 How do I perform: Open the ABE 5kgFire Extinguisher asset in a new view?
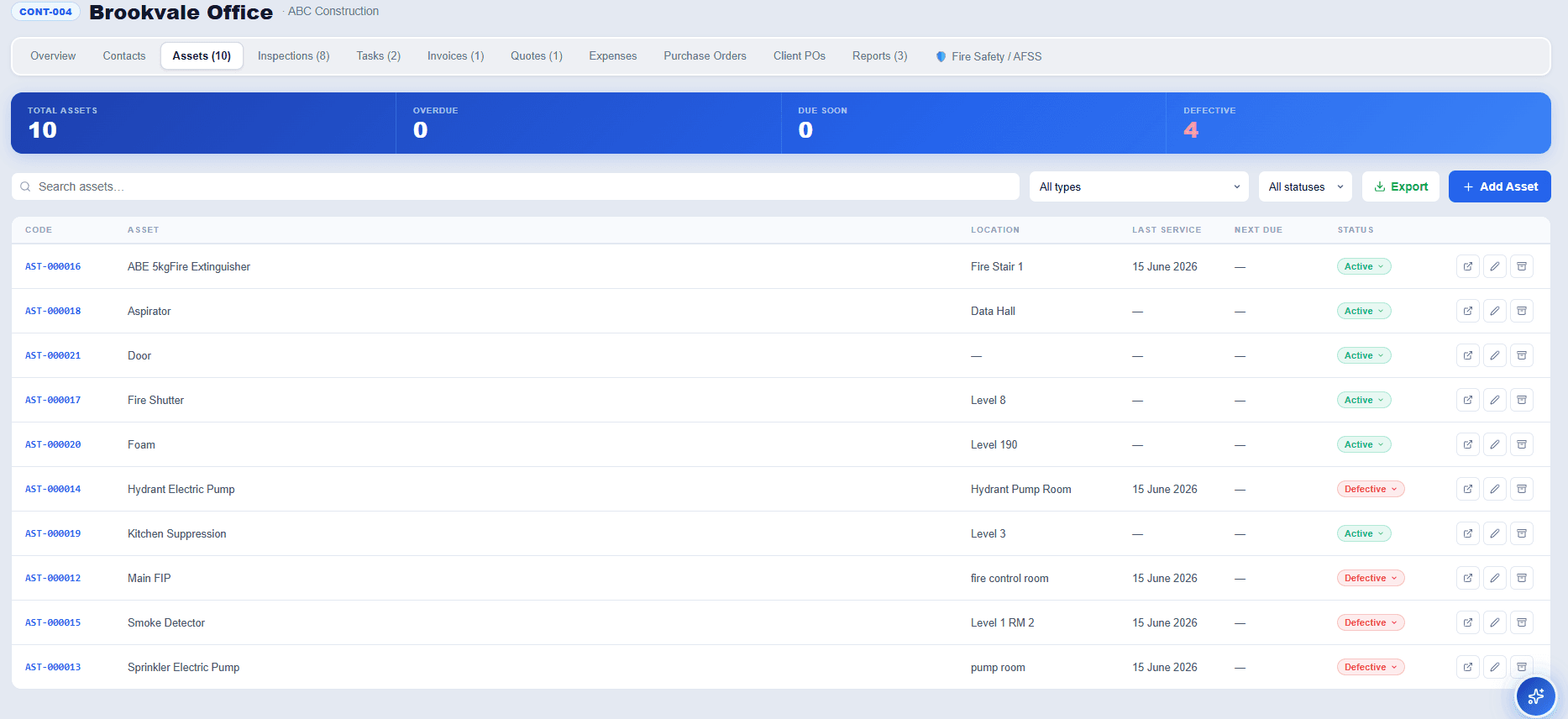1468,266
